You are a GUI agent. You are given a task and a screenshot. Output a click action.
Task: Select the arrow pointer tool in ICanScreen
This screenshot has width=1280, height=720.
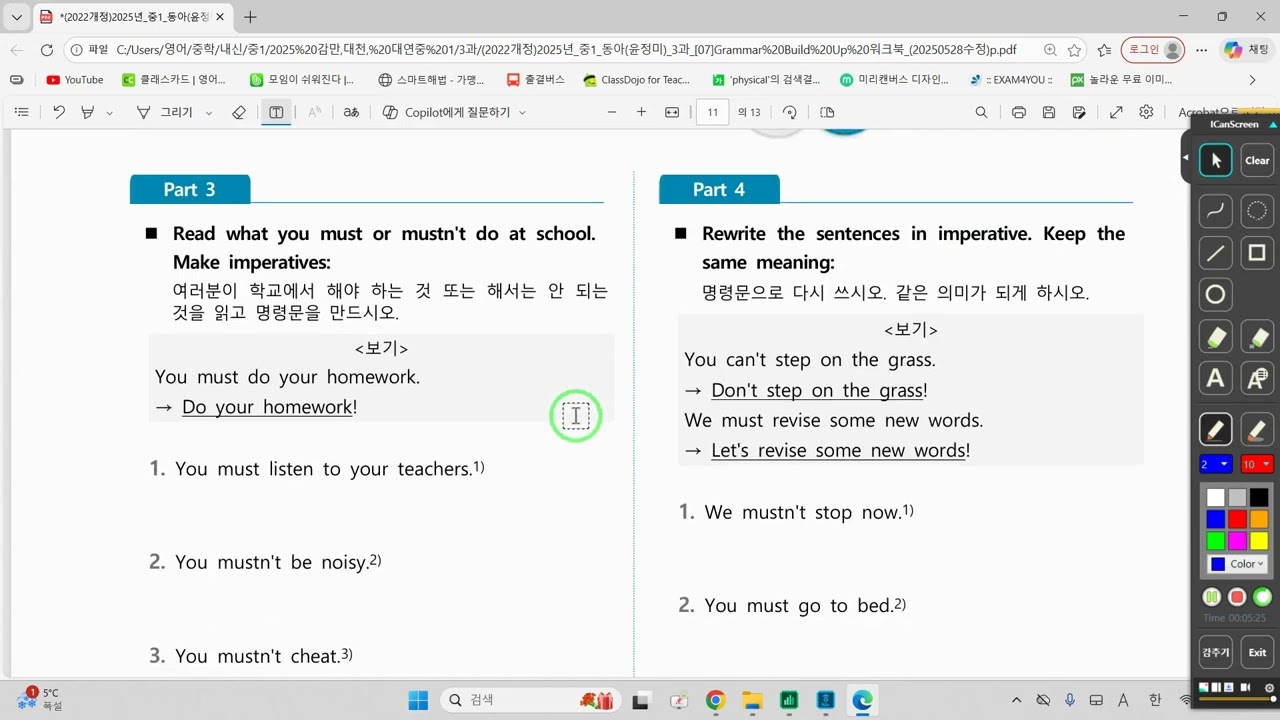pyautogui.click(x=1215, y=160)
